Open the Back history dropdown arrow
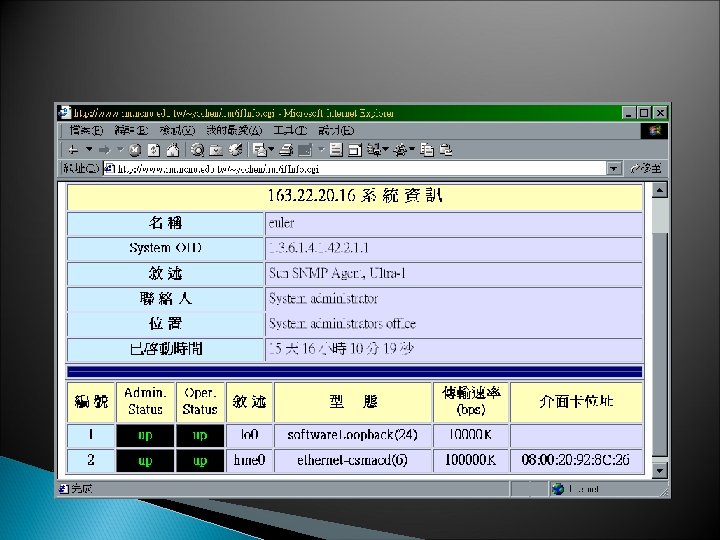Image resolution: width=720 pixels, height=540 pixels. (x=89, y=150)
